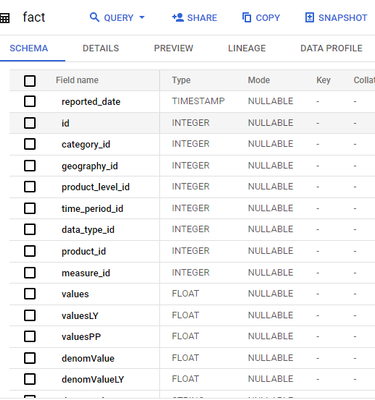The image size is (375, 400).
Task: Click the valuesLY field name
Action: (80, 316)
